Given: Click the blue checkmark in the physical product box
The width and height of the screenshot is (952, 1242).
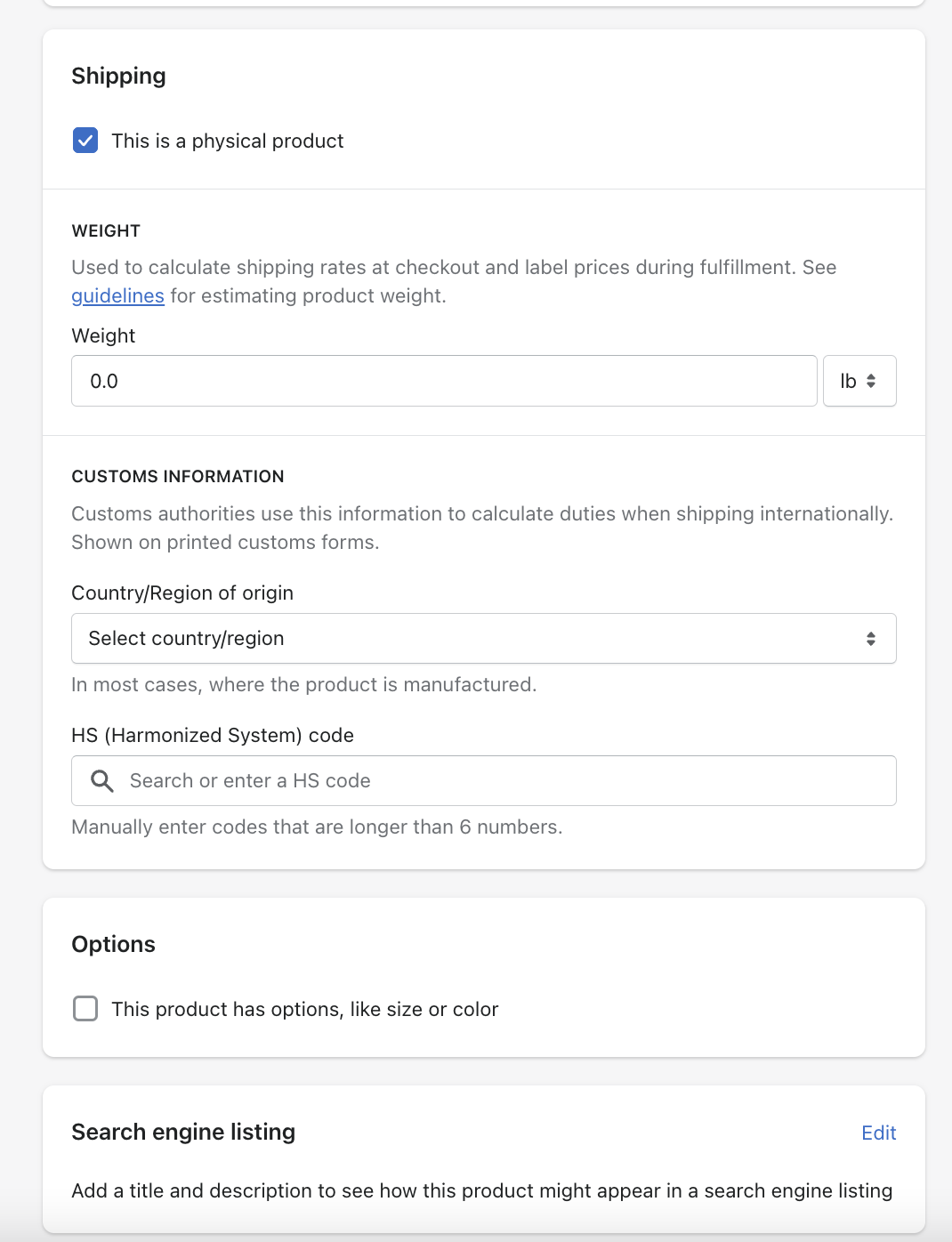Looking at the screenshot, I should point(85,141).
